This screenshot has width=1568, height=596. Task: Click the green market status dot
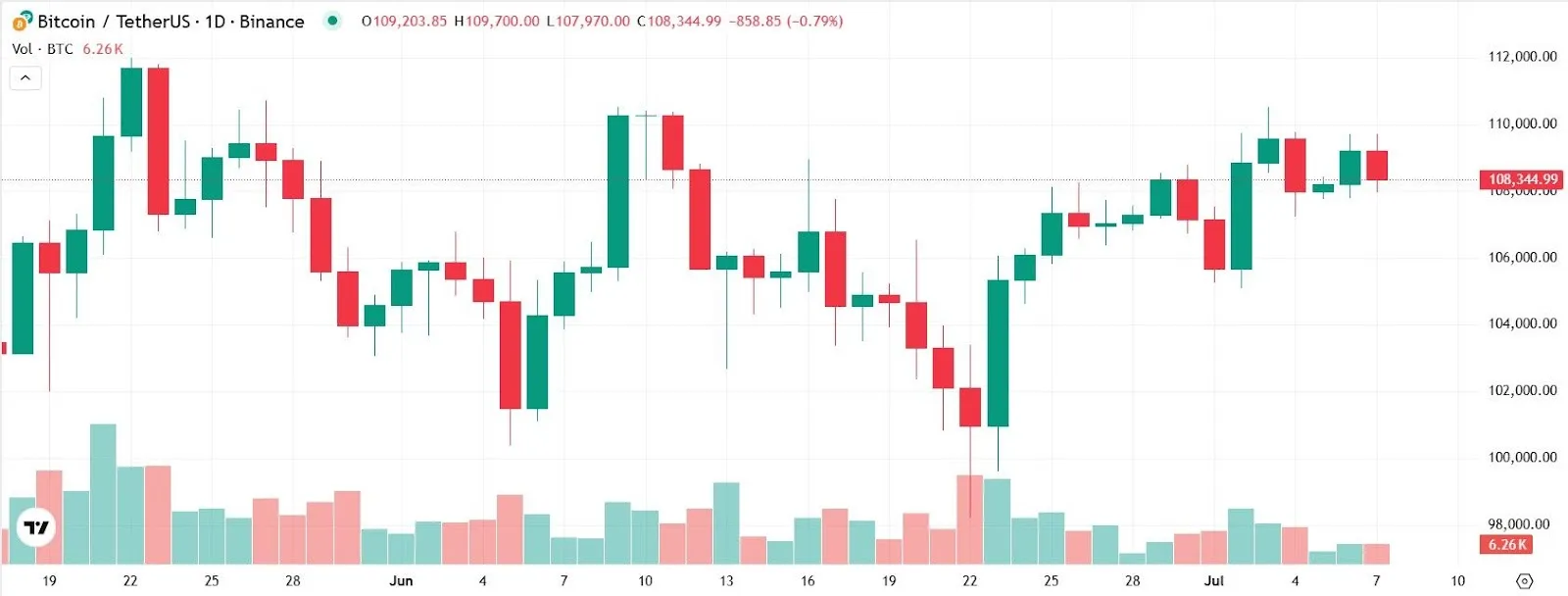(x=333, y=20)
